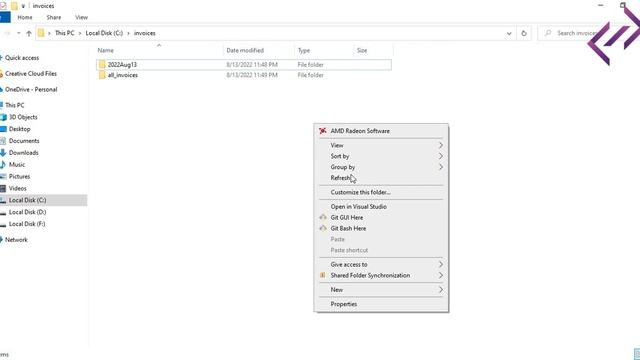This screenshot has height=360, width=640.
Task: Switch to the View ribbon tab
Action: 81,18
